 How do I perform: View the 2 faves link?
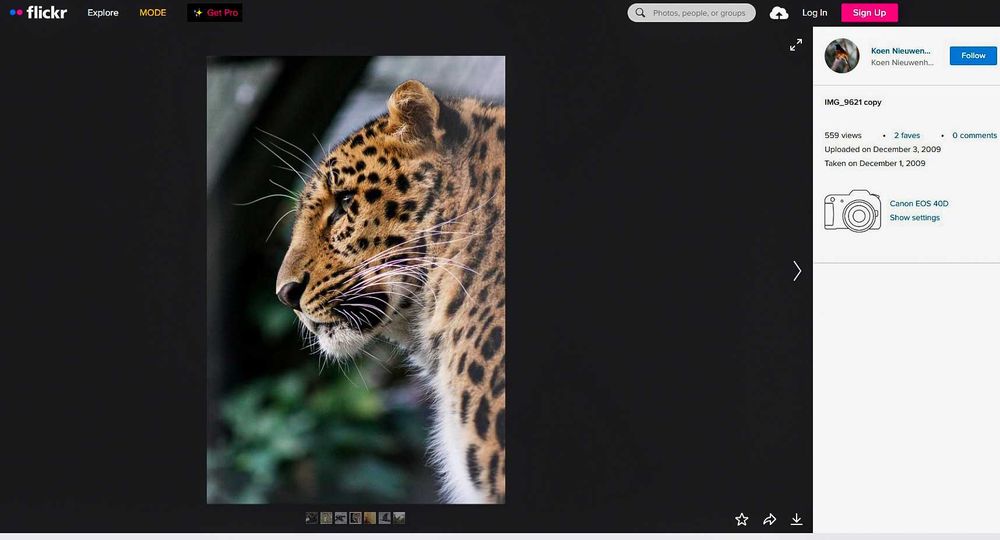907,135
